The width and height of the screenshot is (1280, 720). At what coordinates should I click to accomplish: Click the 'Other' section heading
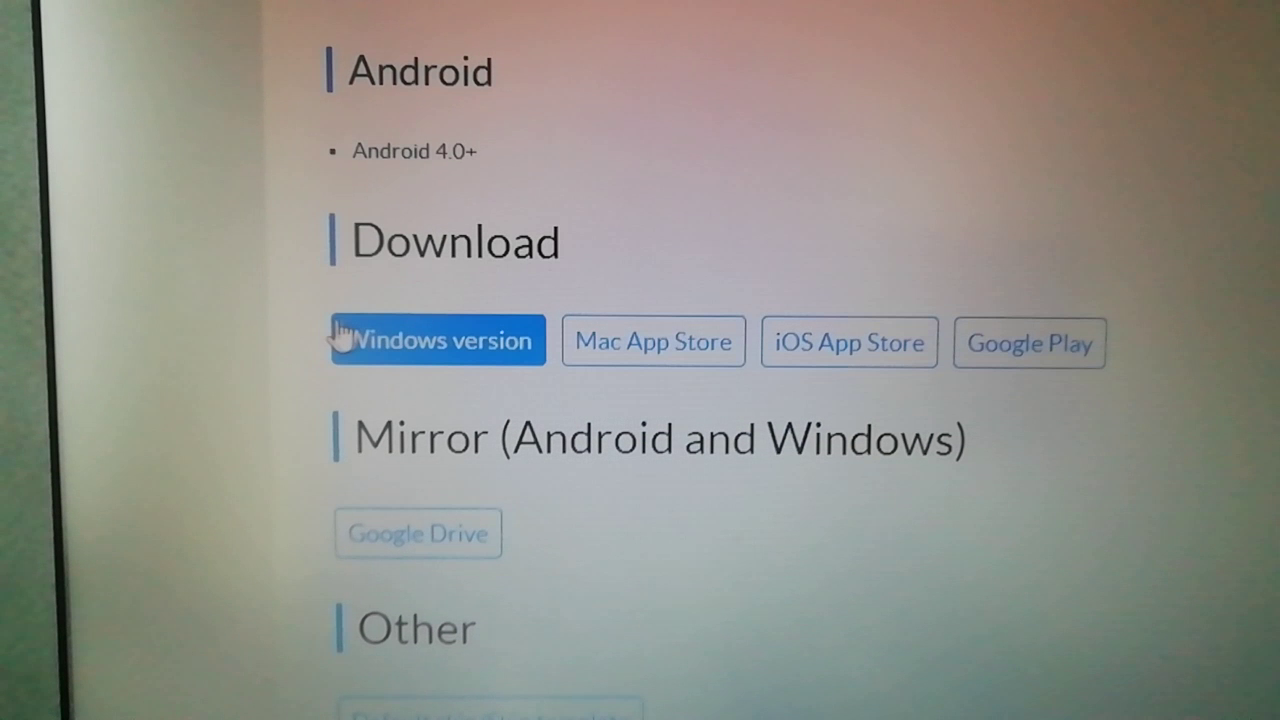pyautogui.click(x=416, y=629)
